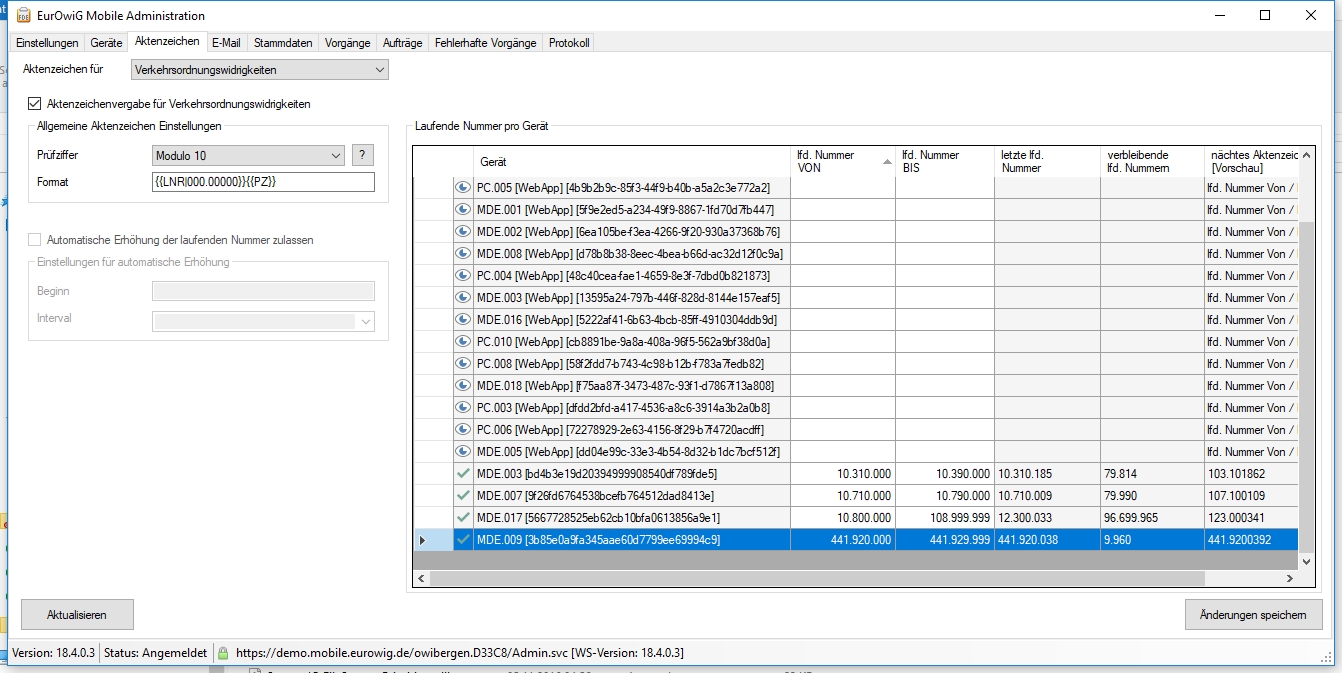Open the Aktenzeichen für dropdown
1342x673 pixels.
click(x=260, y=70)
